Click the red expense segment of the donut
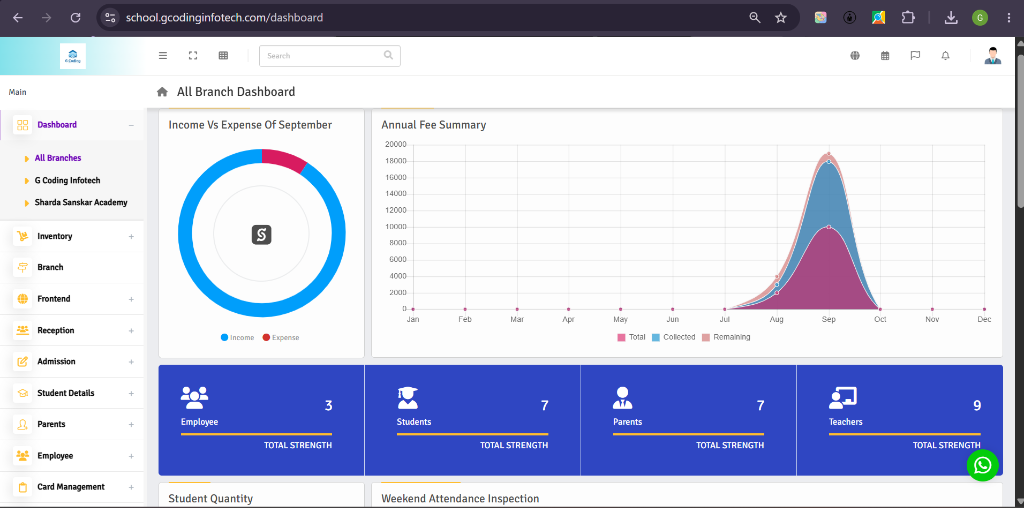1024x508 pixels. [x=286, y=160]
